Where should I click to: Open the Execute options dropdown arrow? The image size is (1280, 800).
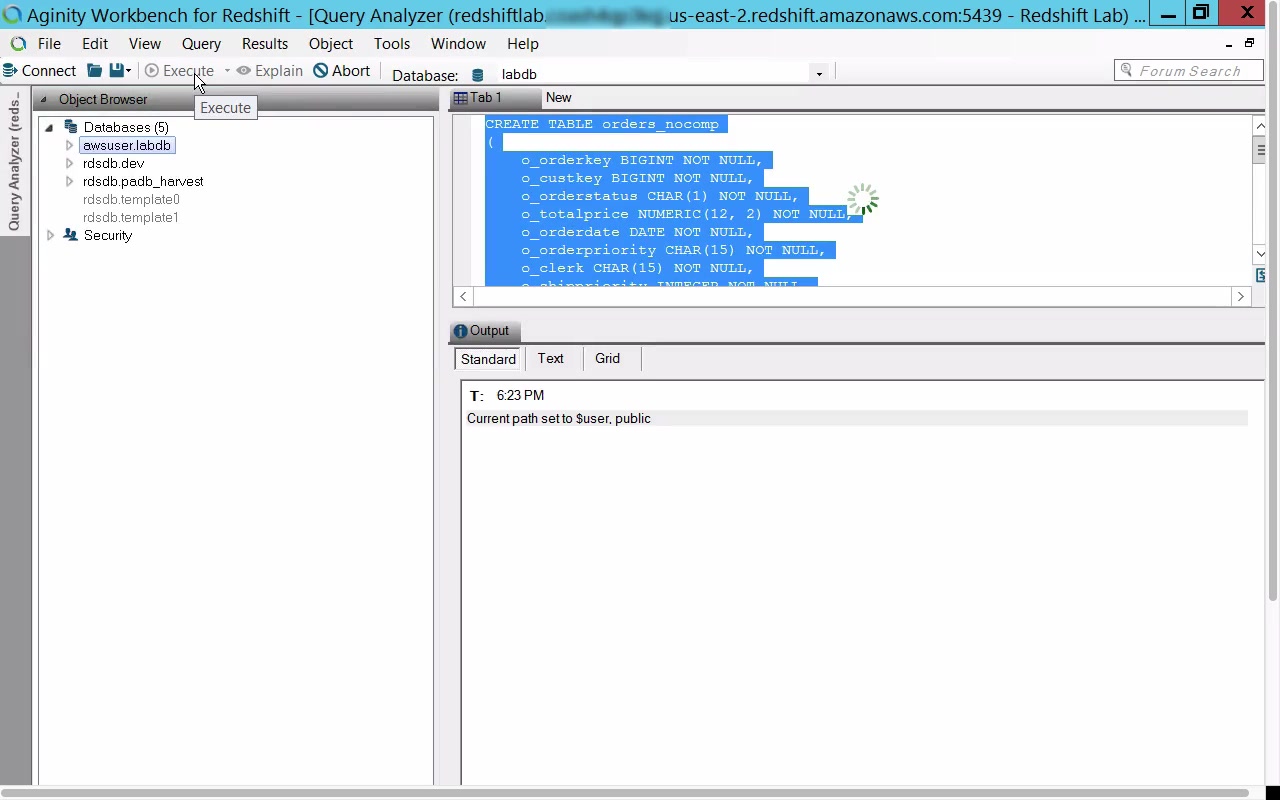pyautogui.click(x=227, y=71)
